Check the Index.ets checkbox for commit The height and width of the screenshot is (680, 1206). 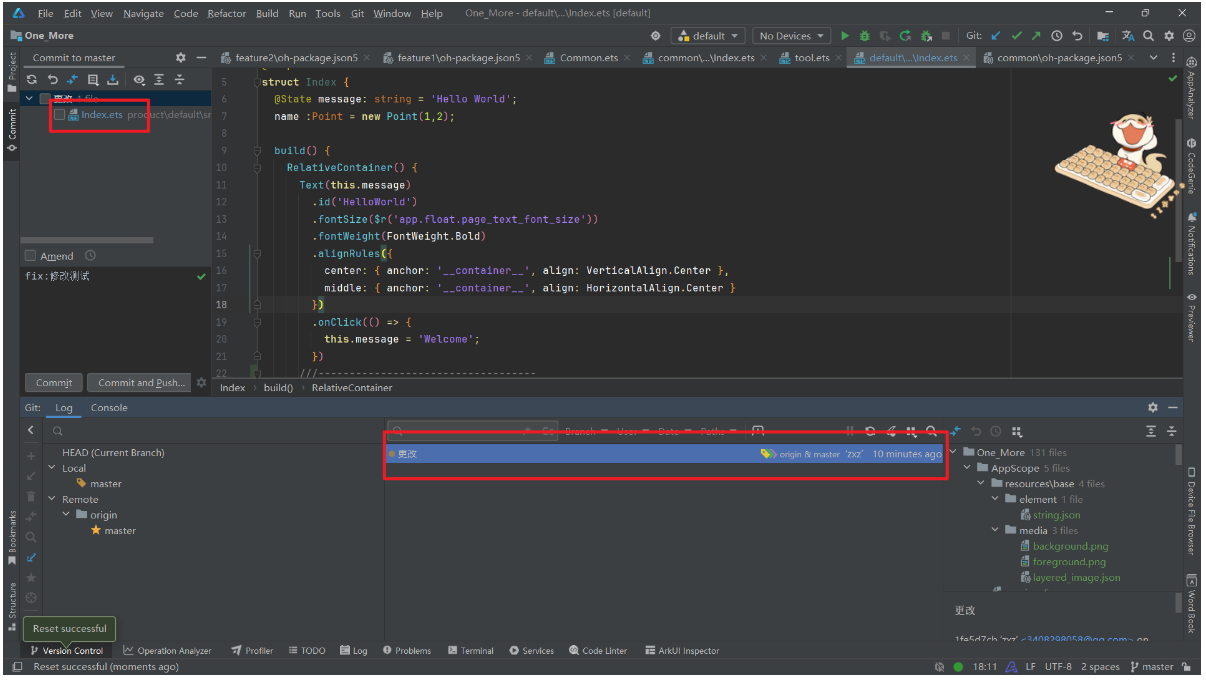[x=58, y=114]
